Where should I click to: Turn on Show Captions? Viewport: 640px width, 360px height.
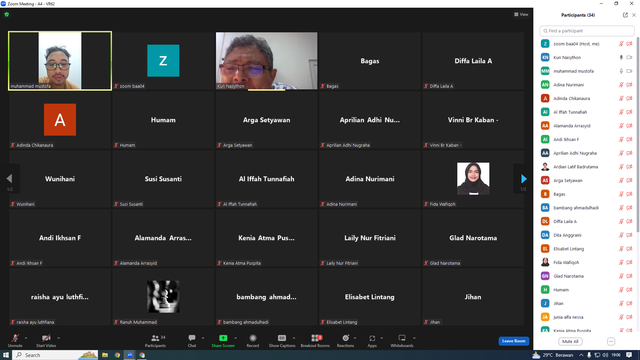[x=282, y=340]
